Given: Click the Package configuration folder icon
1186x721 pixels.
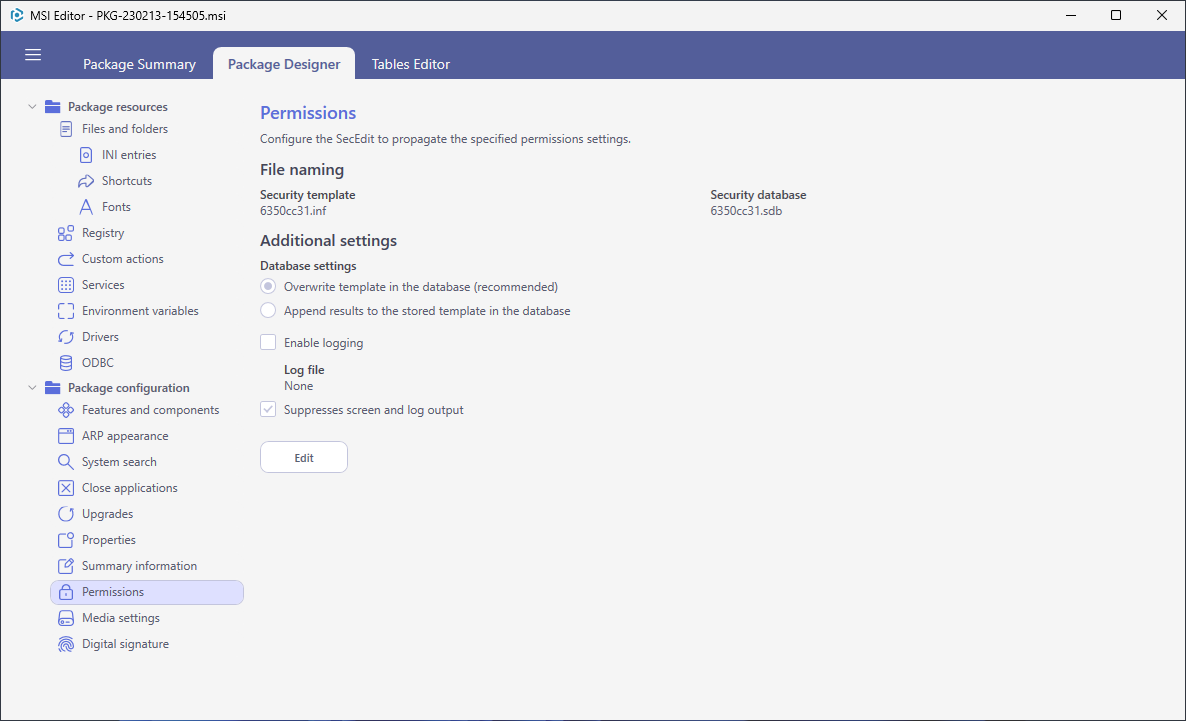Looking at the screenshot, I should point(52,388).
